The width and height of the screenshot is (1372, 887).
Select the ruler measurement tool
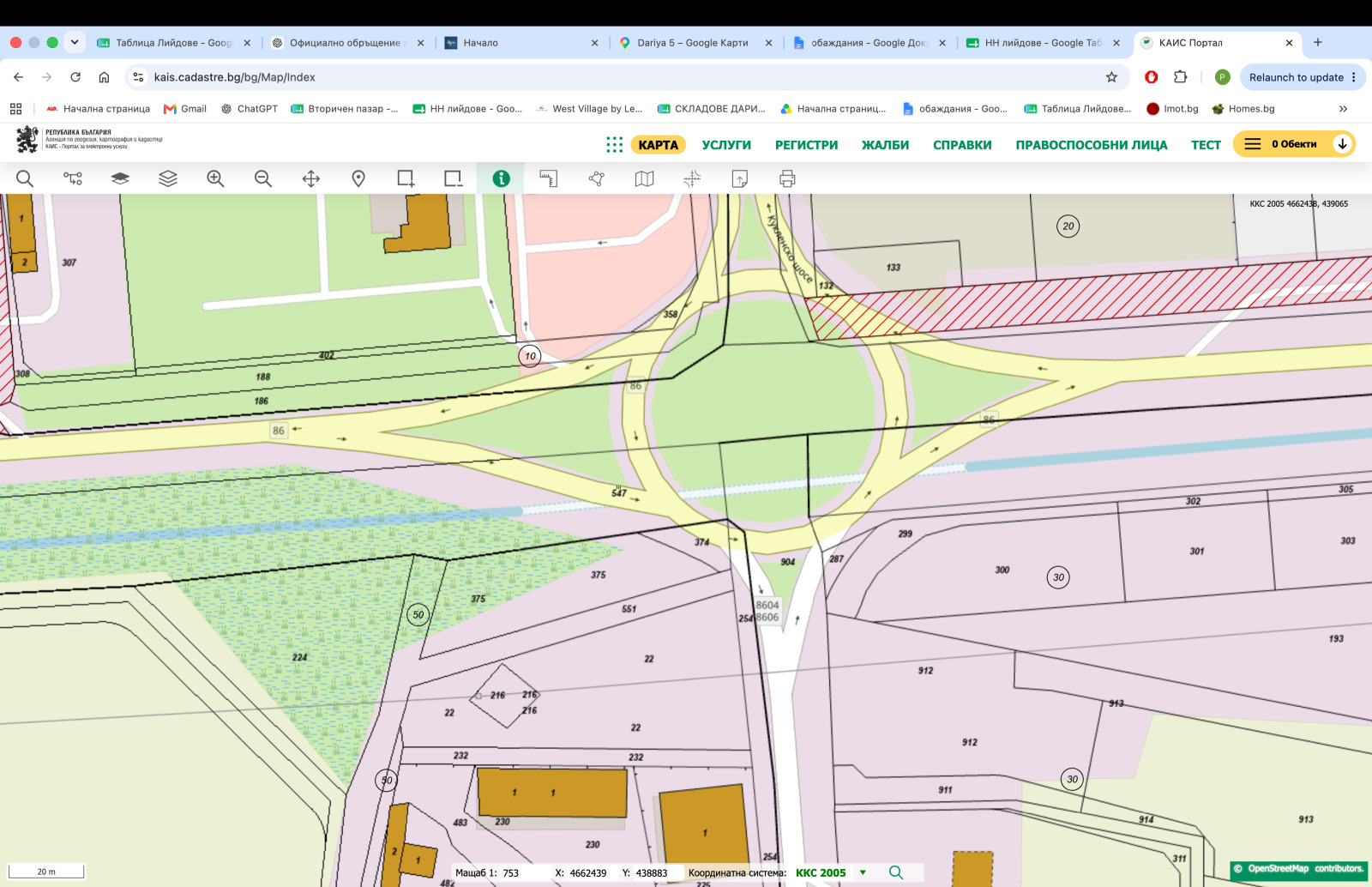(x=549, y=178)
